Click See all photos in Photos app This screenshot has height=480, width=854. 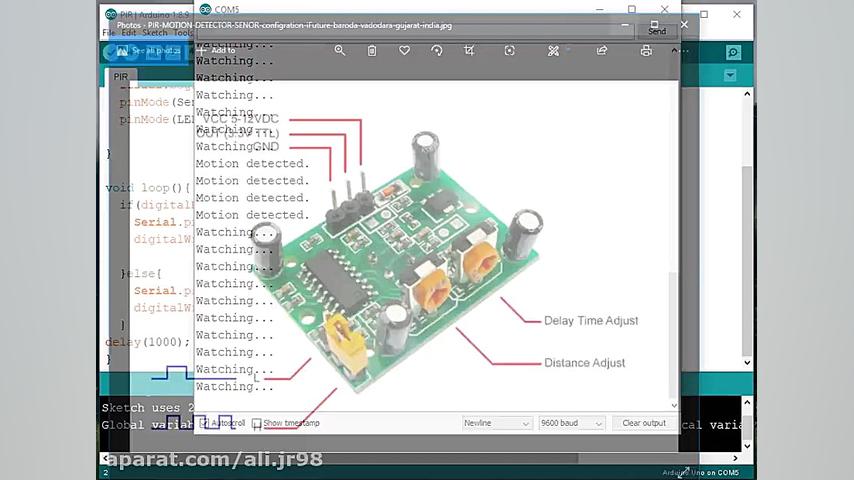[149, 51]
